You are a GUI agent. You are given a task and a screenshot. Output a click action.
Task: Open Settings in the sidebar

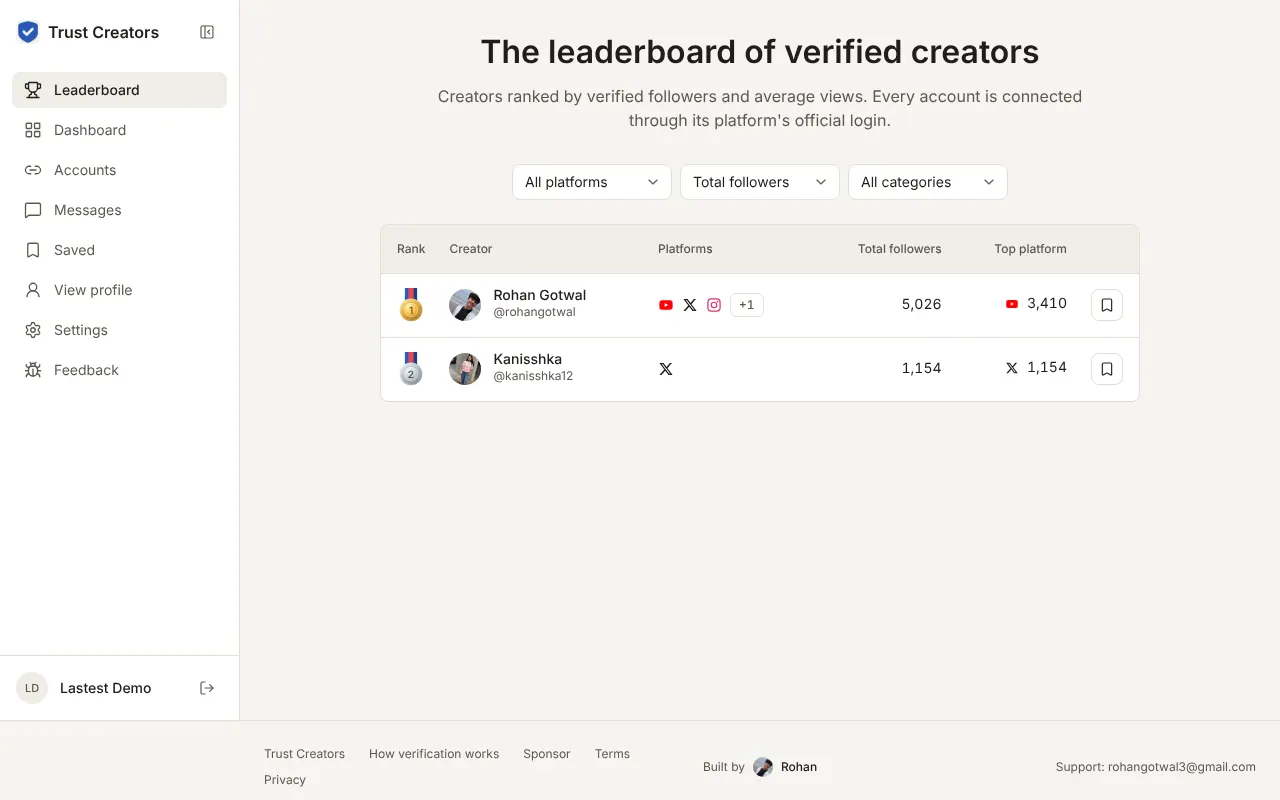click(x=120, y=330)
